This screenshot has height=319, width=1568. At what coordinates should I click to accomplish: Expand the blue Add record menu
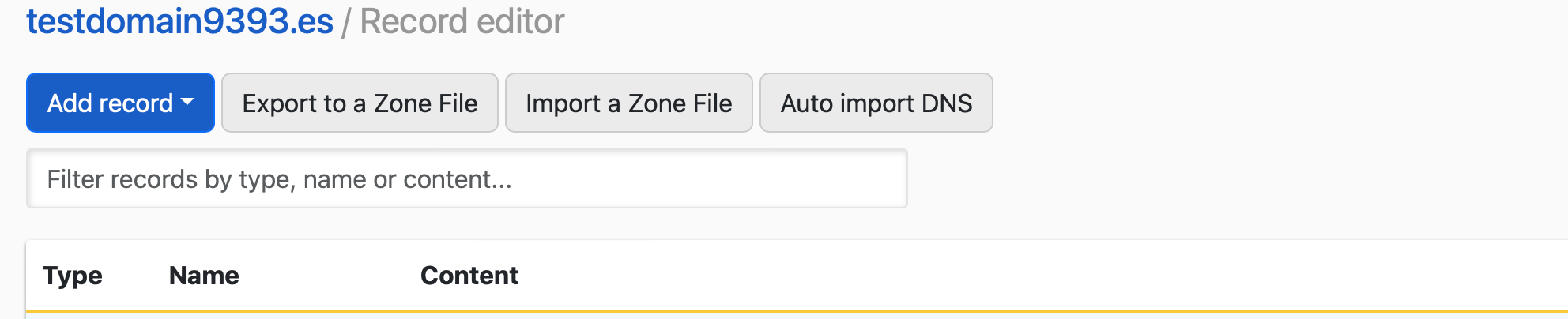coord(120,103)
